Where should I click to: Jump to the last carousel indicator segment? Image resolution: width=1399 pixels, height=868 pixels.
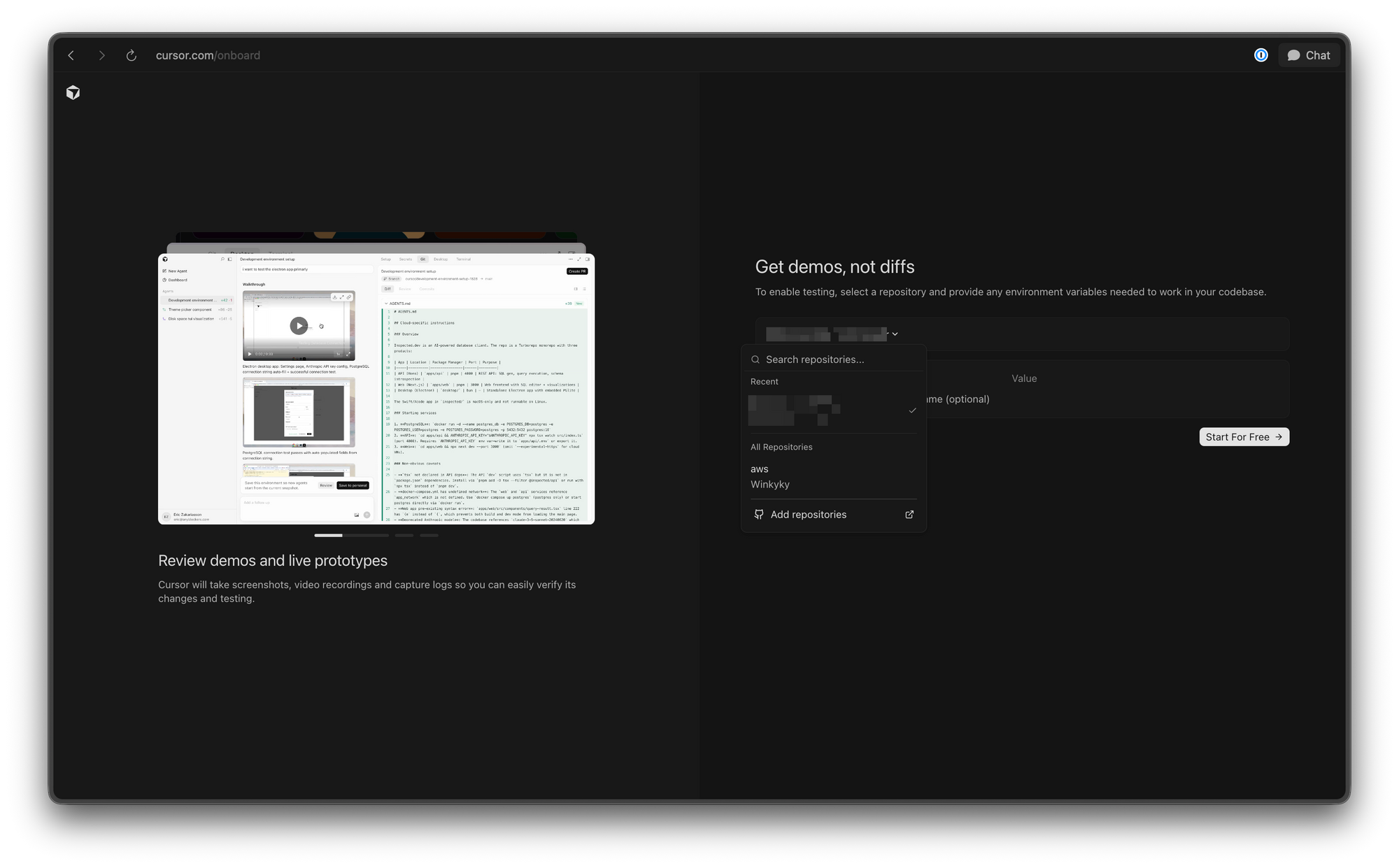tap(429, 535)
